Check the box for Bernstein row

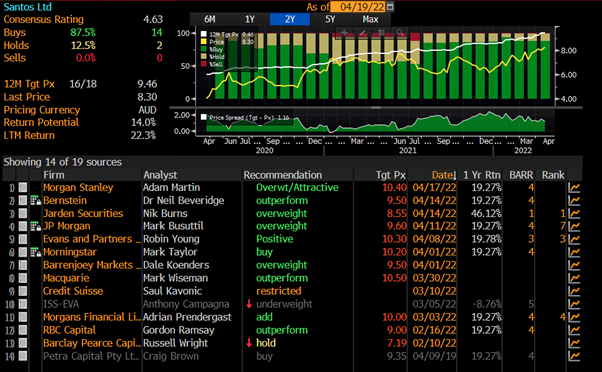[23, 200]
